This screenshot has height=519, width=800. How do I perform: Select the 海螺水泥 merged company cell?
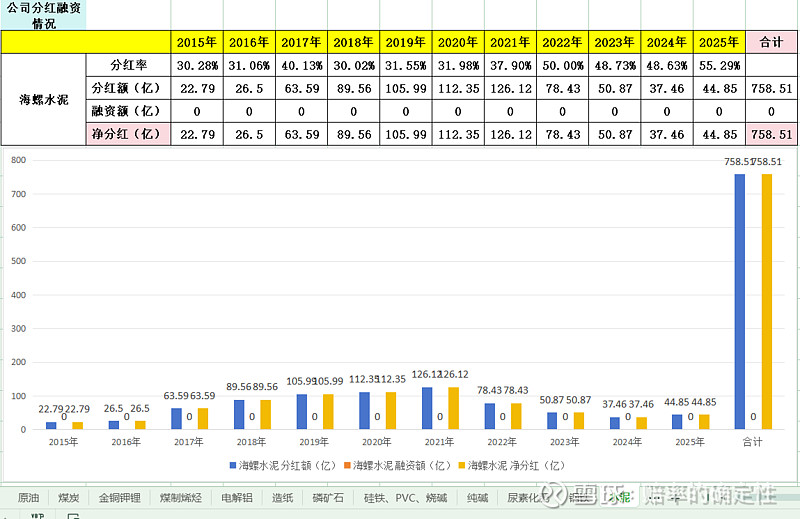tap(44, 100)
